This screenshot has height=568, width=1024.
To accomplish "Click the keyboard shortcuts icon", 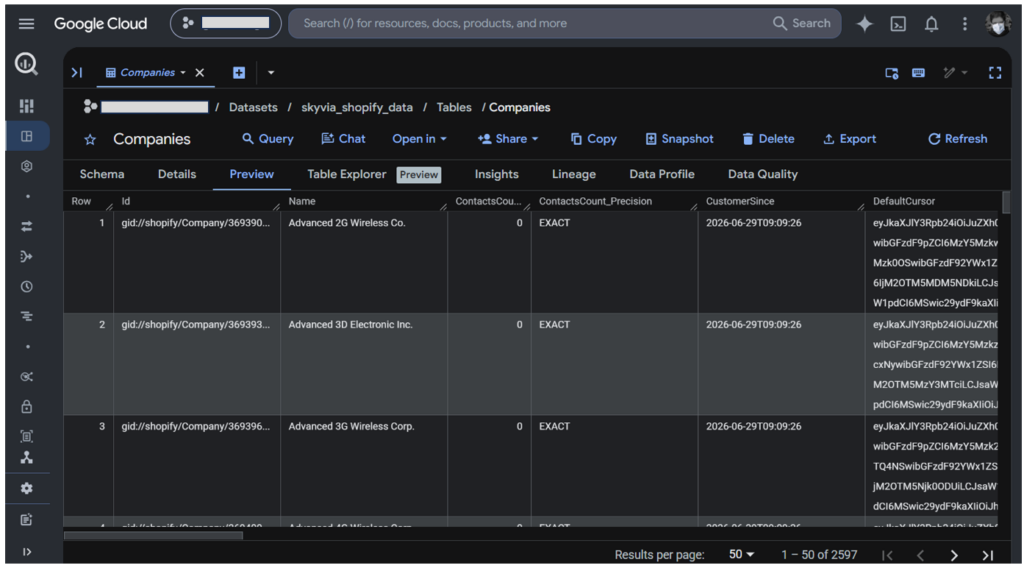I will pos(918,72).
